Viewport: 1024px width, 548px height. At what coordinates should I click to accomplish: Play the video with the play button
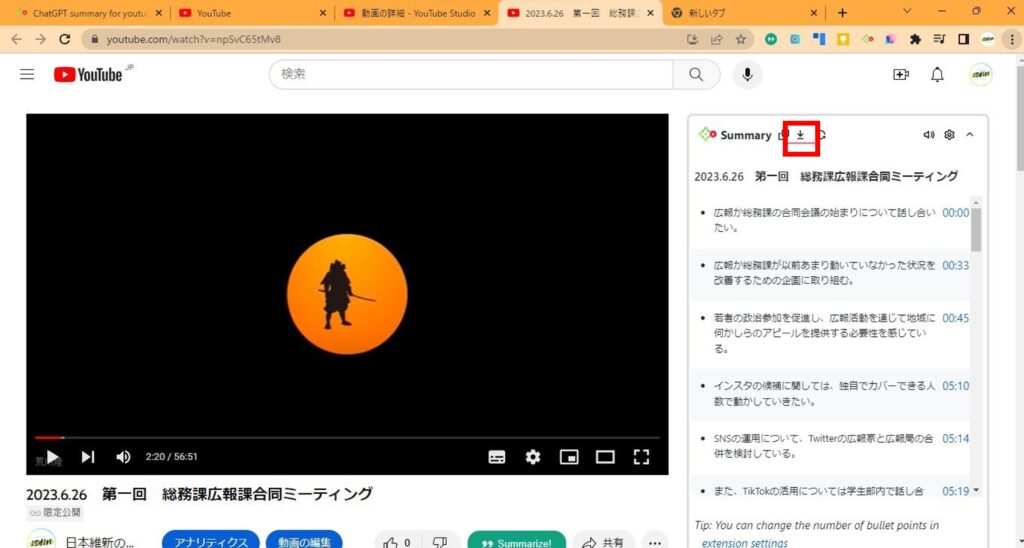tap(53, 457)
